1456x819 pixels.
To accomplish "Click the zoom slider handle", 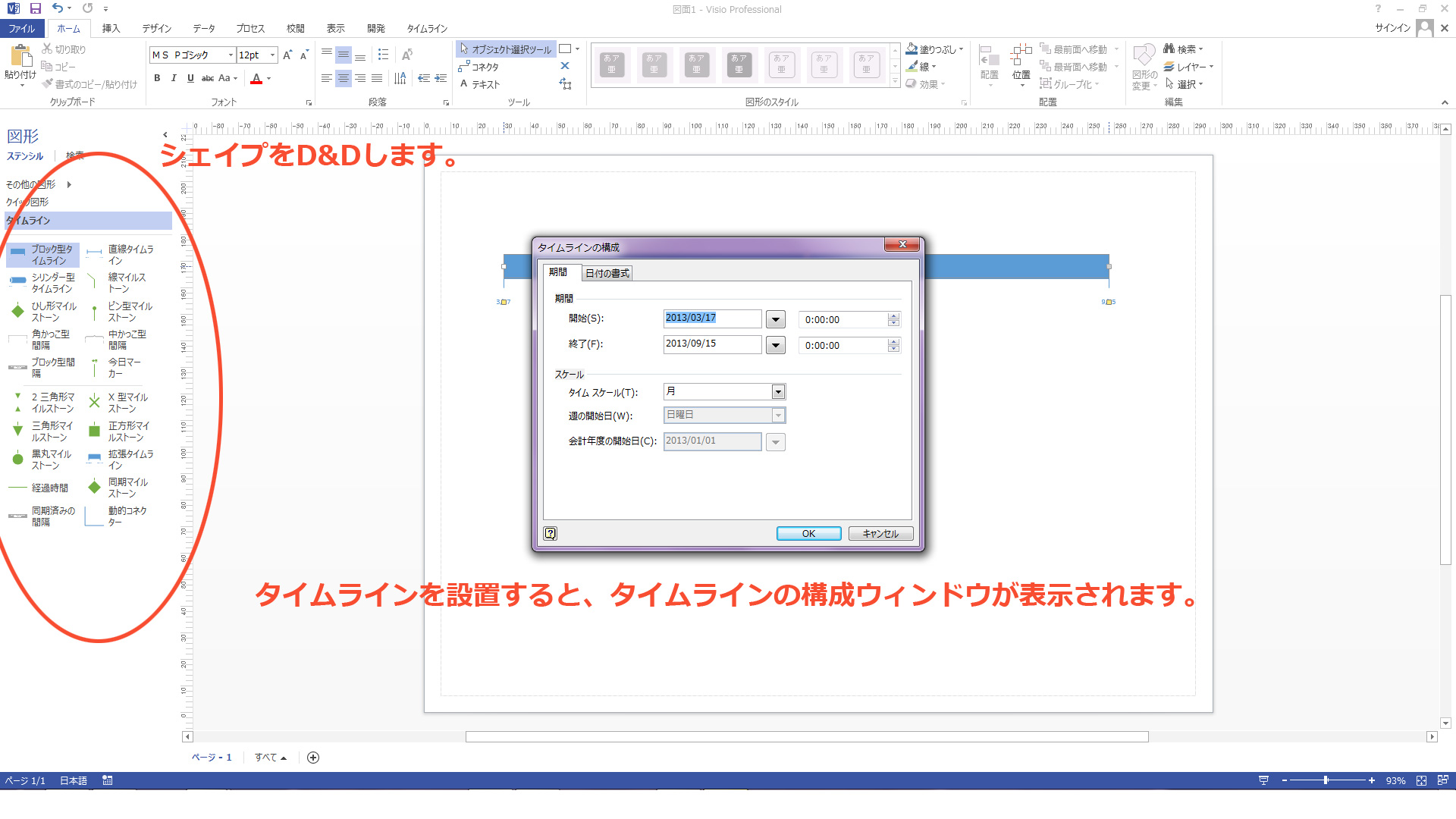I will coord(1326,780).
